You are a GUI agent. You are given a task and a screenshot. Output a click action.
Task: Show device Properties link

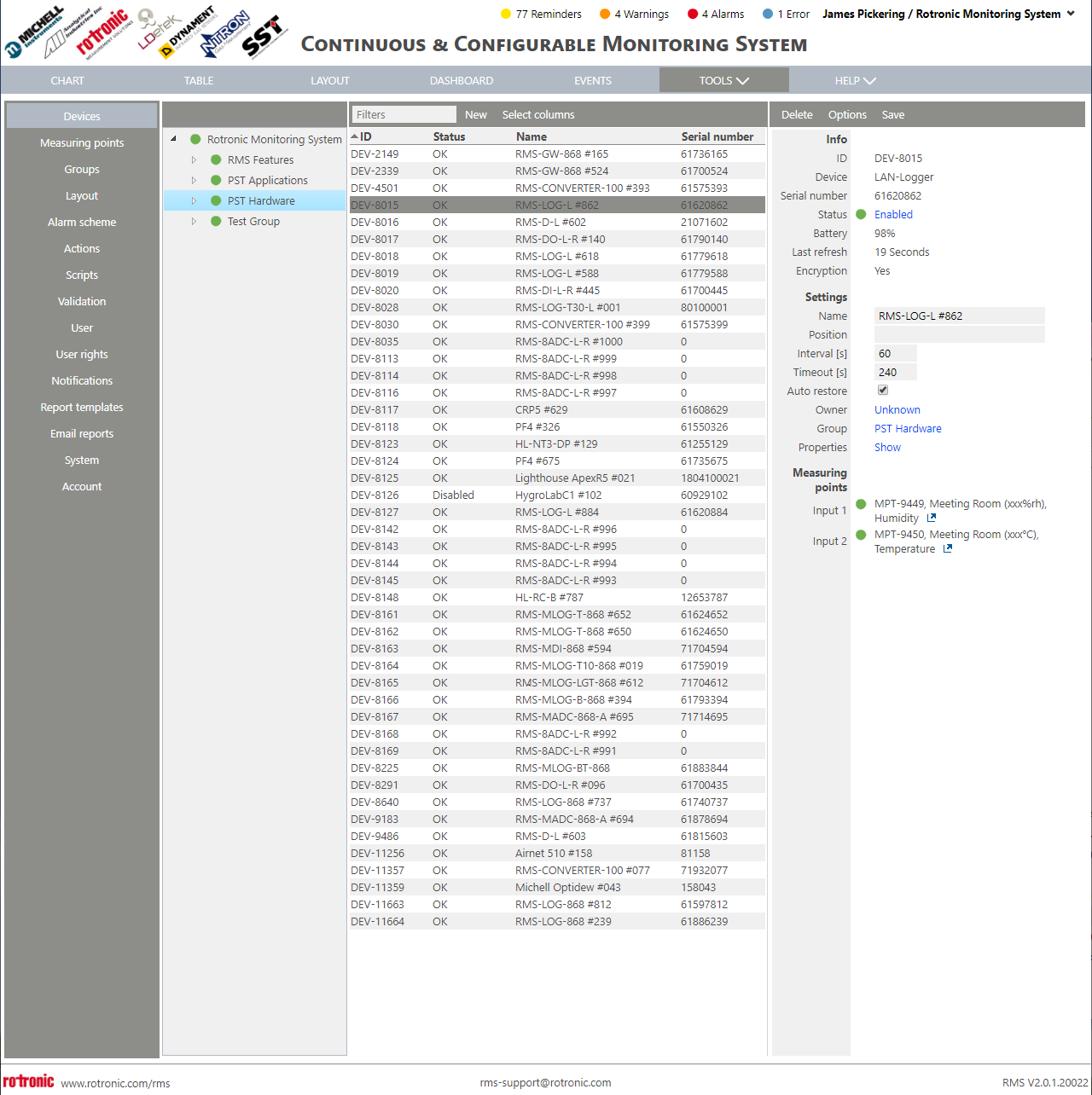coord(887,447)
